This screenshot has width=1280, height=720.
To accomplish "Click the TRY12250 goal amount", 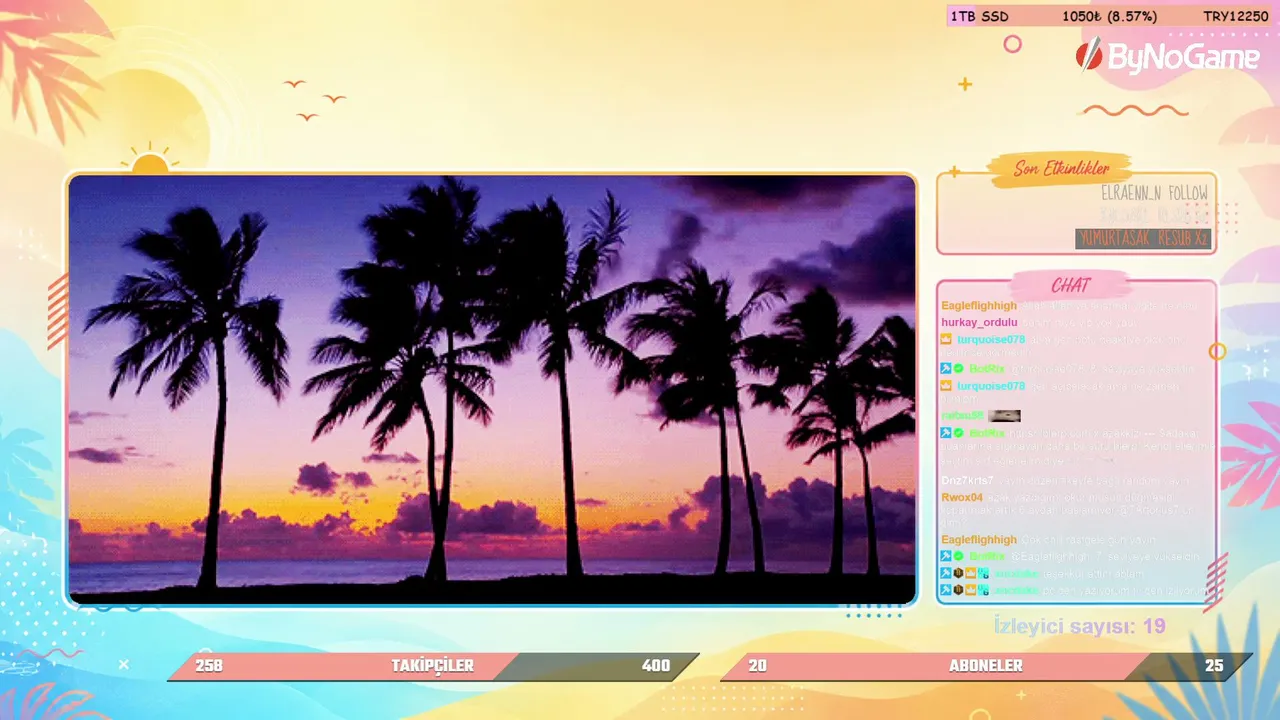I will click(x=1236, y=16).
